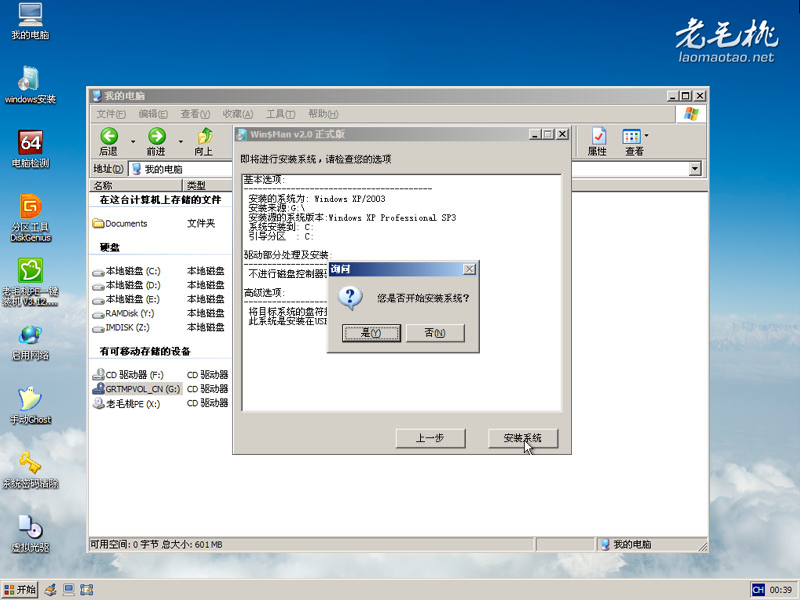Expand the 后退 history dropdown arrow
800x600 pixels.
(x=133, y=141)
